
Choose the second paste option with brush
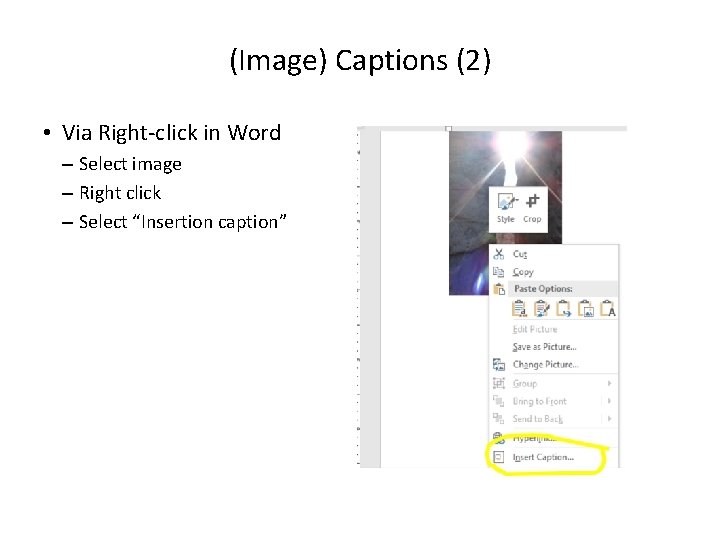[541, 309]
